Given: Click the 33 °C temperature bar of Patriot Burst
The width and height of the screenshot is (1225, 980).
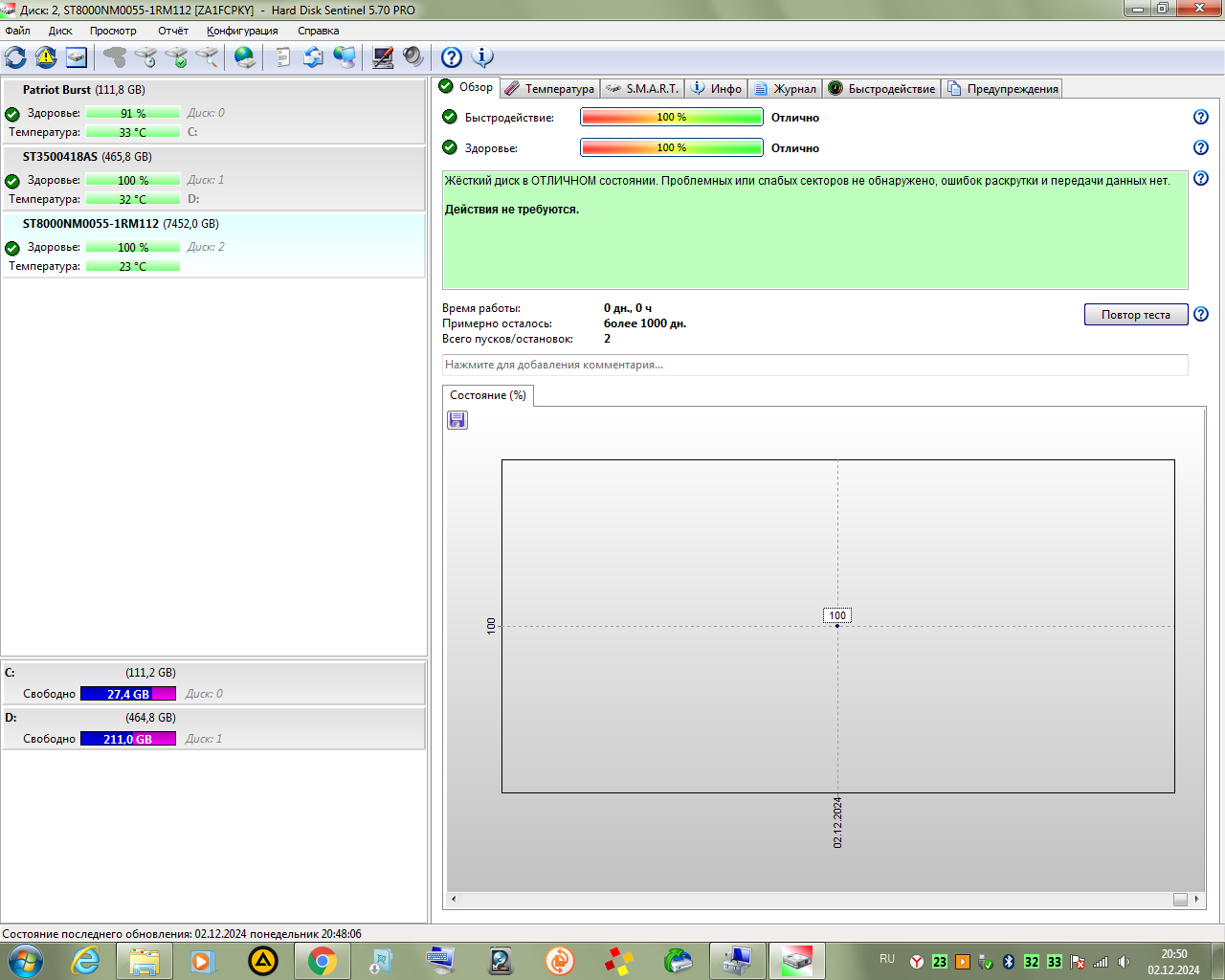Looking at the screenshot, I should [x=133, y=132].
